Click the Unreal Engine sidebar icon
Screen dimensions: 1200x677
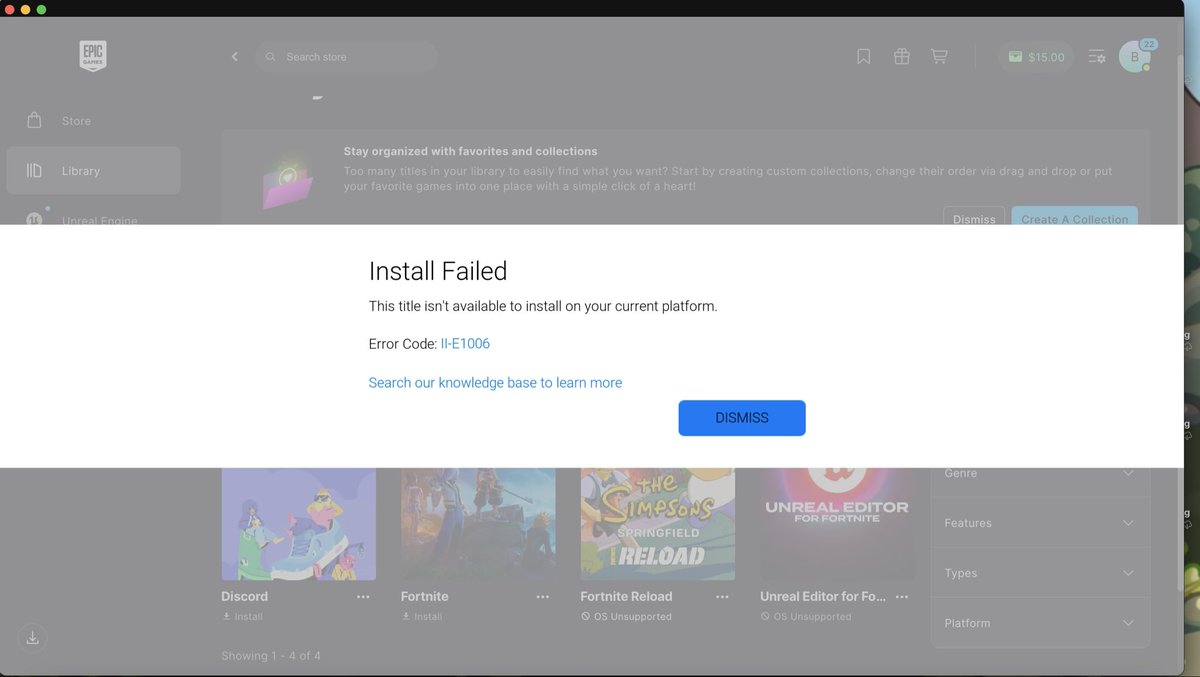coord(34,219)
